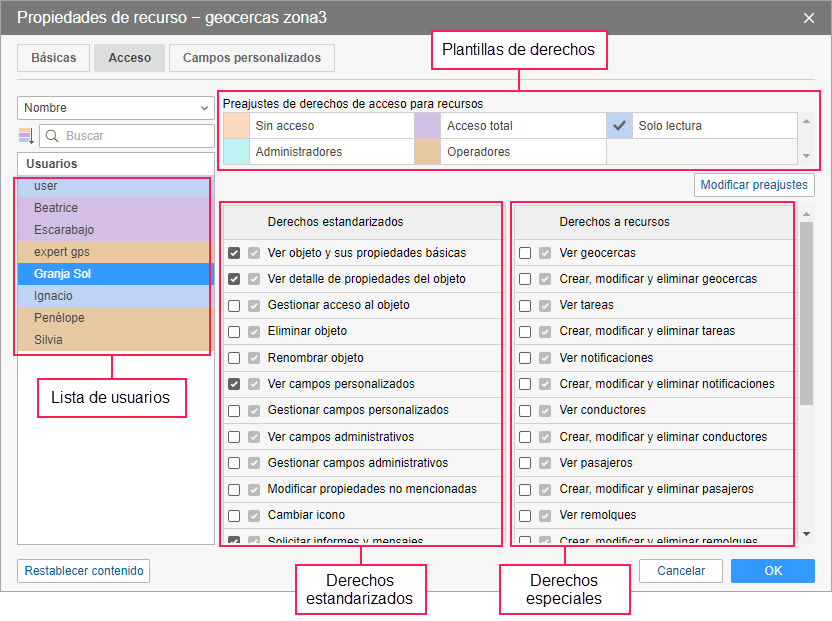Screen dimensions: 832x621
Task: Enable Ver notificaciones right
Action: pyautogui.click(x=525, y=358)
